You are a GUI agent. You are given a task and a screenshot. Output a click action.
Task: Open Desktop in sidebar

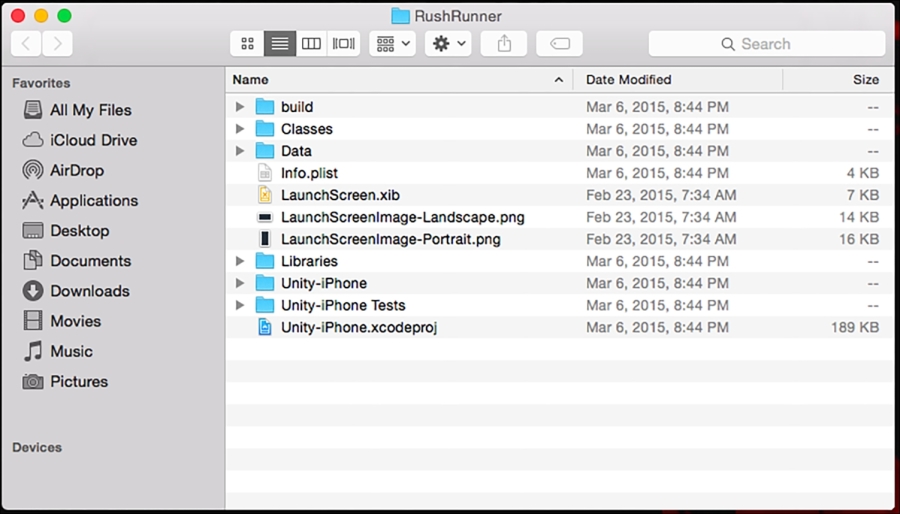pos(66,231)
